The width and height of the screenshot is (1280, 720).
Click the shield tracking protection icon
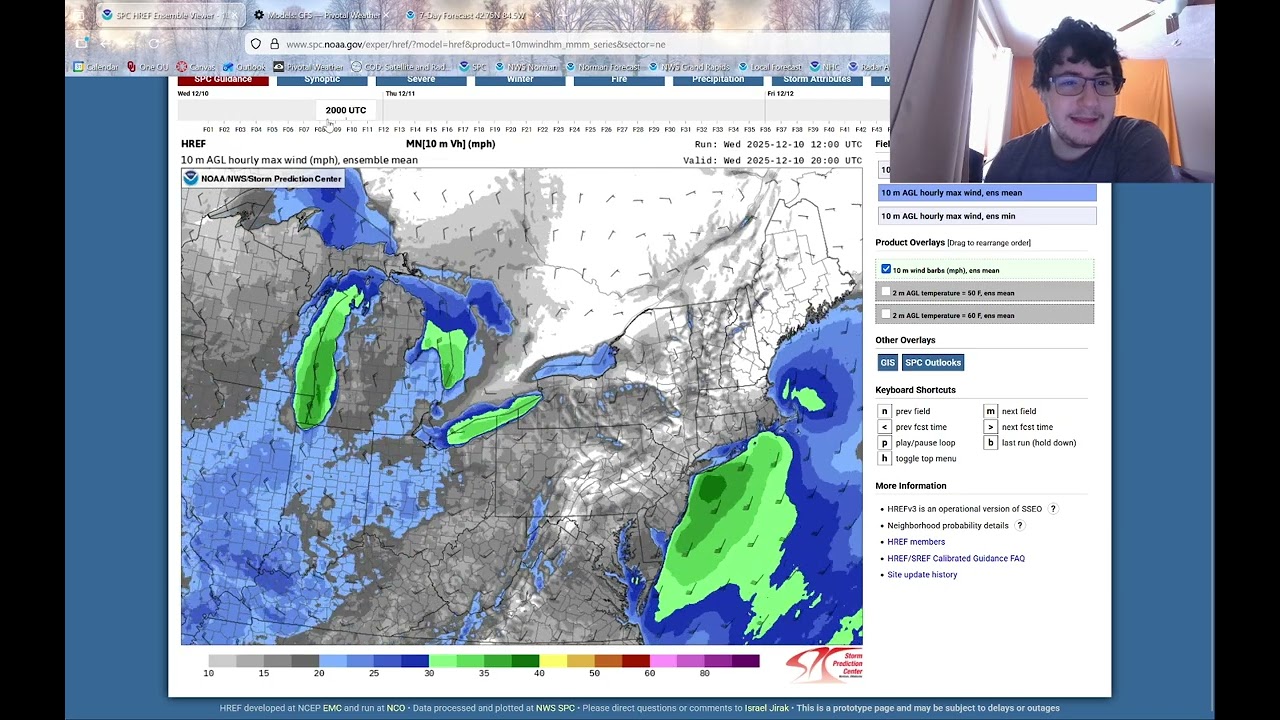[256, 44]
